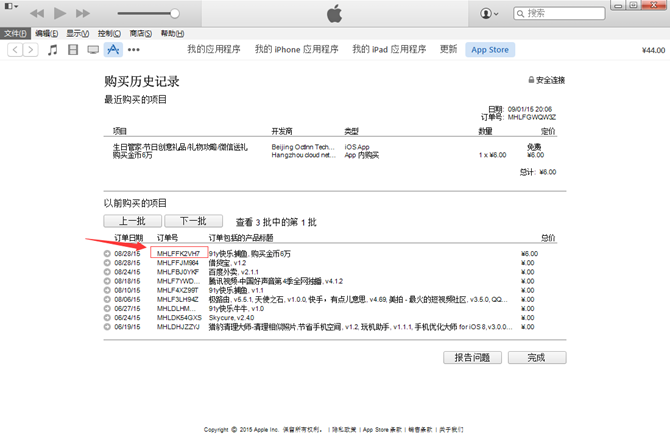Click order number MHLFBJ0YKF
Image resolution: width=670 pixels, height=442 pixels.
(178, 272)
